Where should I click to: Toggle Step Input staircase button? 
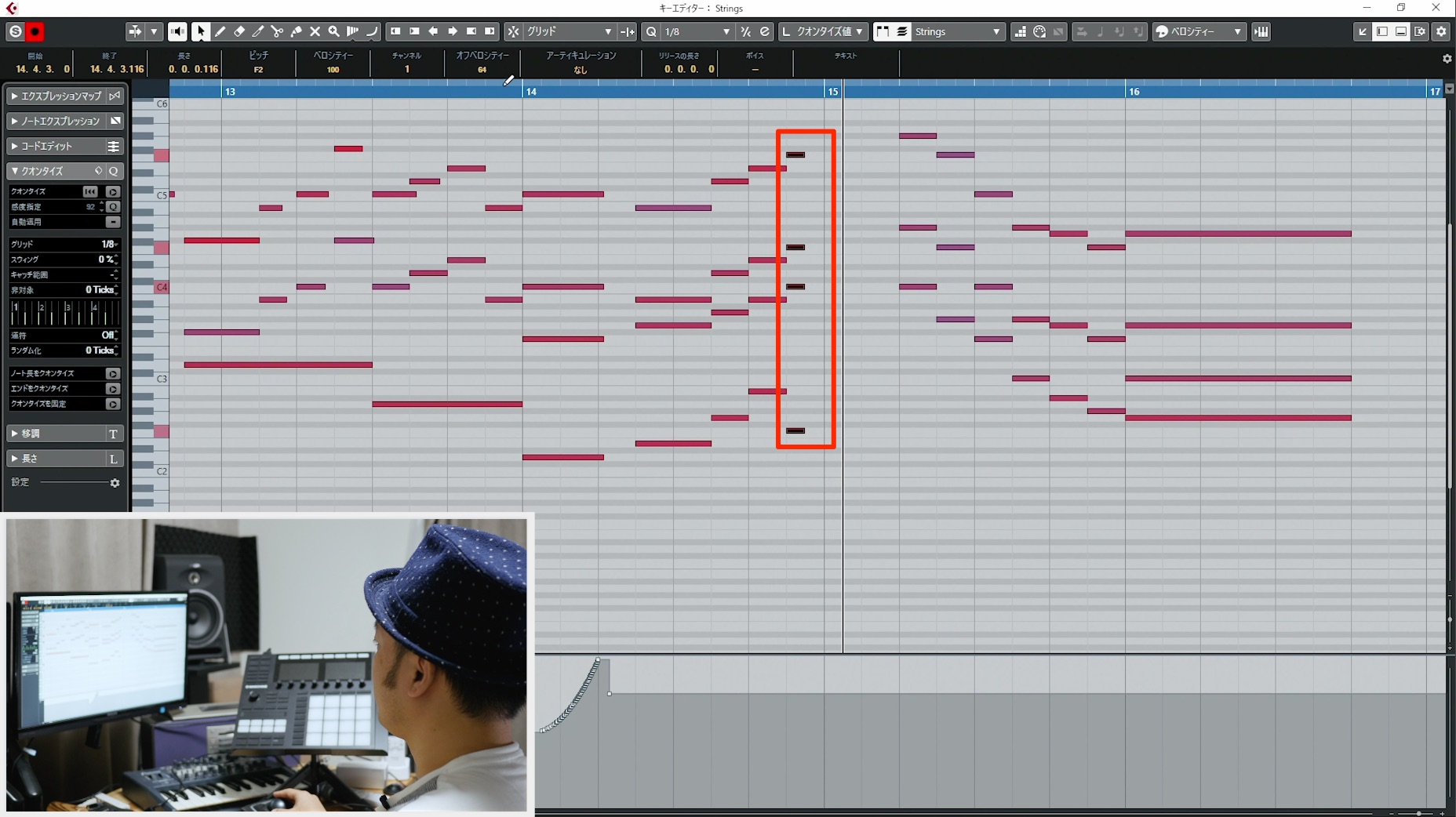(x=1020, y=31)
